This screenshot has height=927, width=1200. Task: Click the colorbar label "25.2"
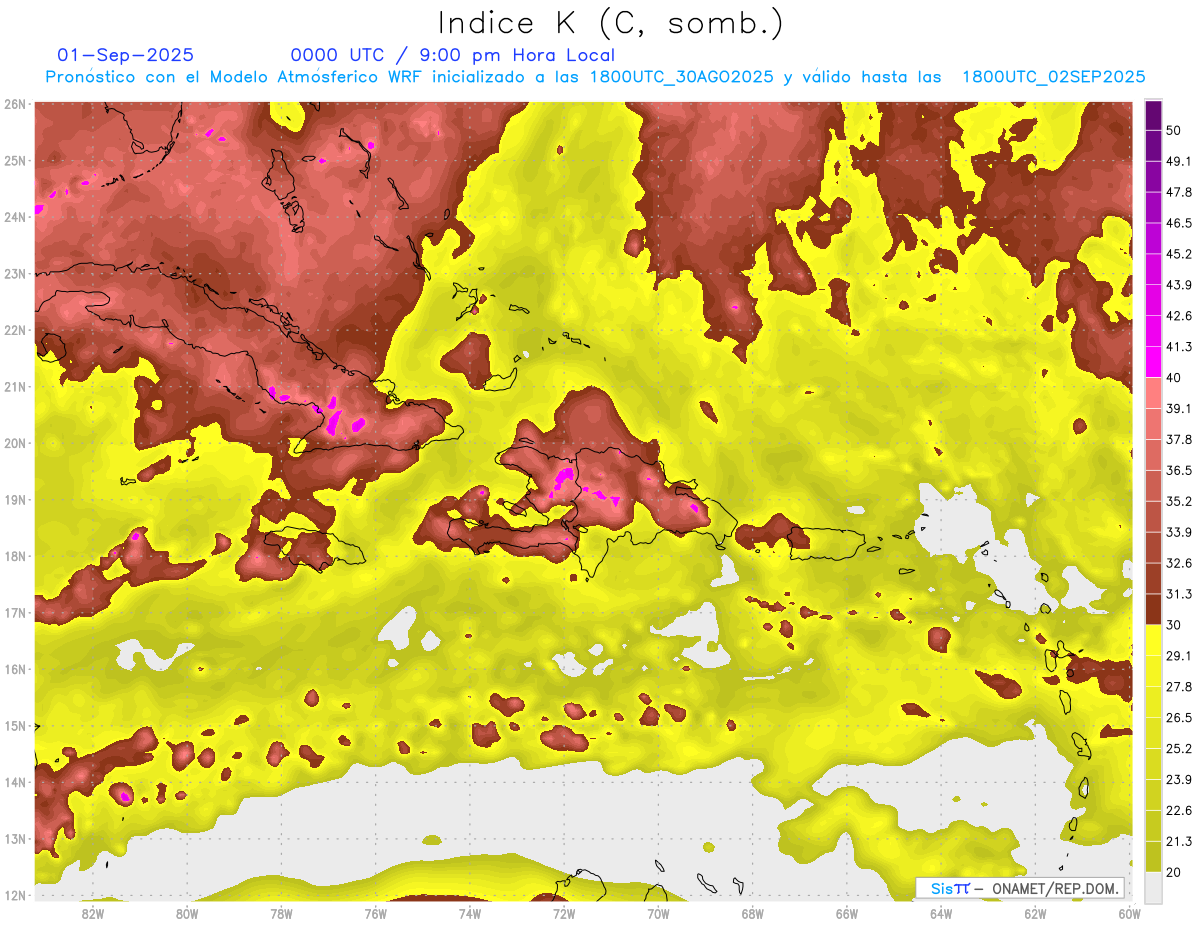point(1178,748)
